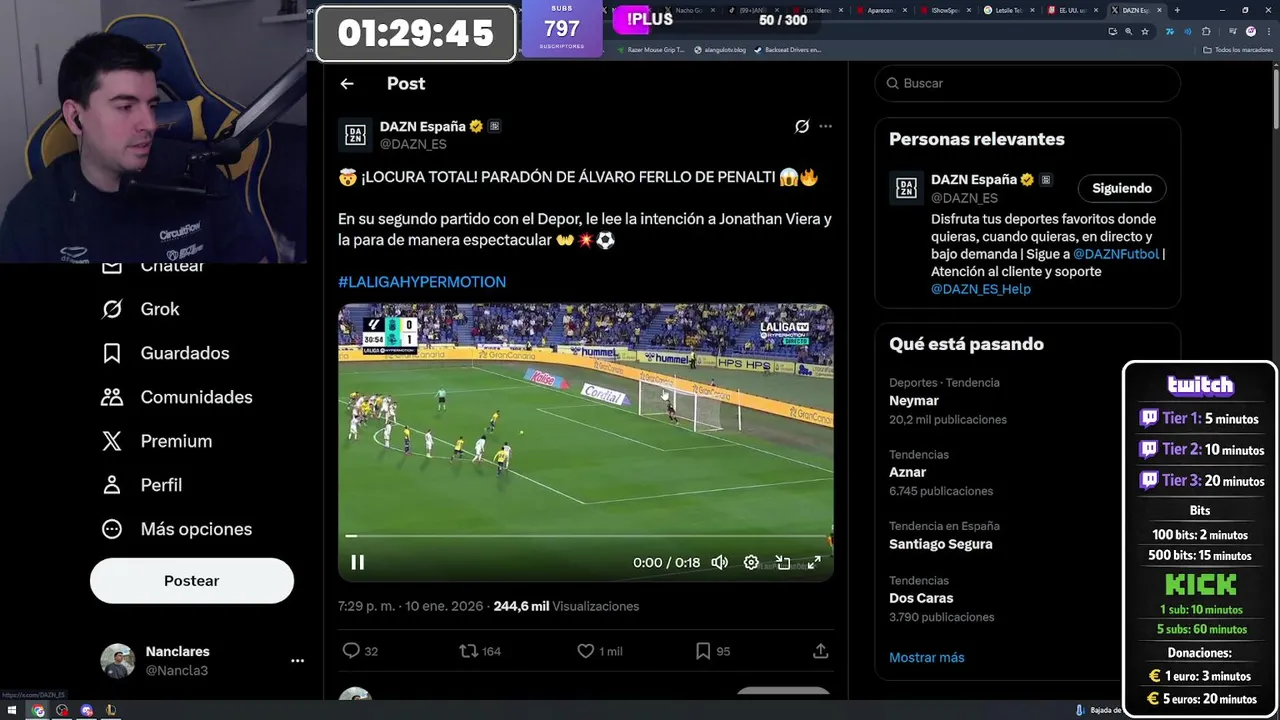1280x720 pixels.
Task: Open the Windows Start menu
Action: pos(12,710)
